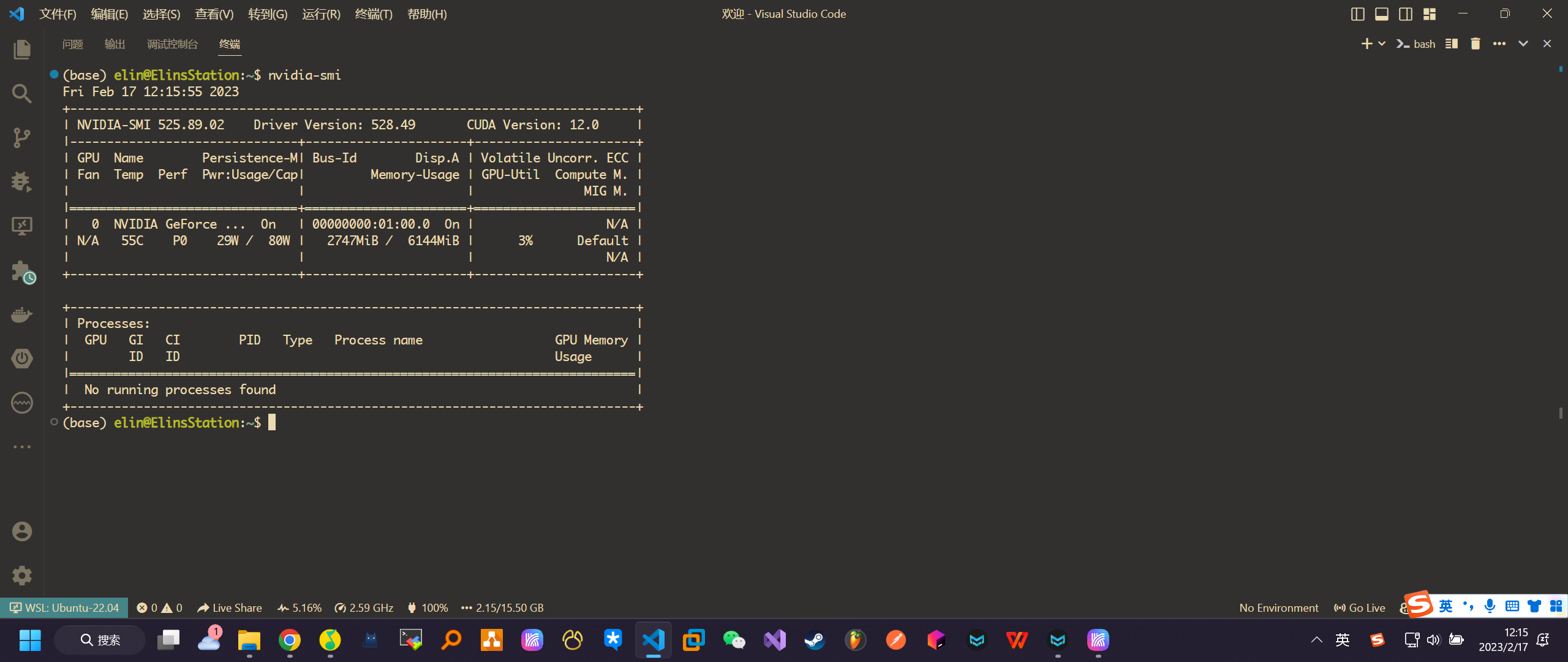Click the WSL: Ubuntu-22.04 remote indicator
This screenshot has width=1568, height=662.
63,607
